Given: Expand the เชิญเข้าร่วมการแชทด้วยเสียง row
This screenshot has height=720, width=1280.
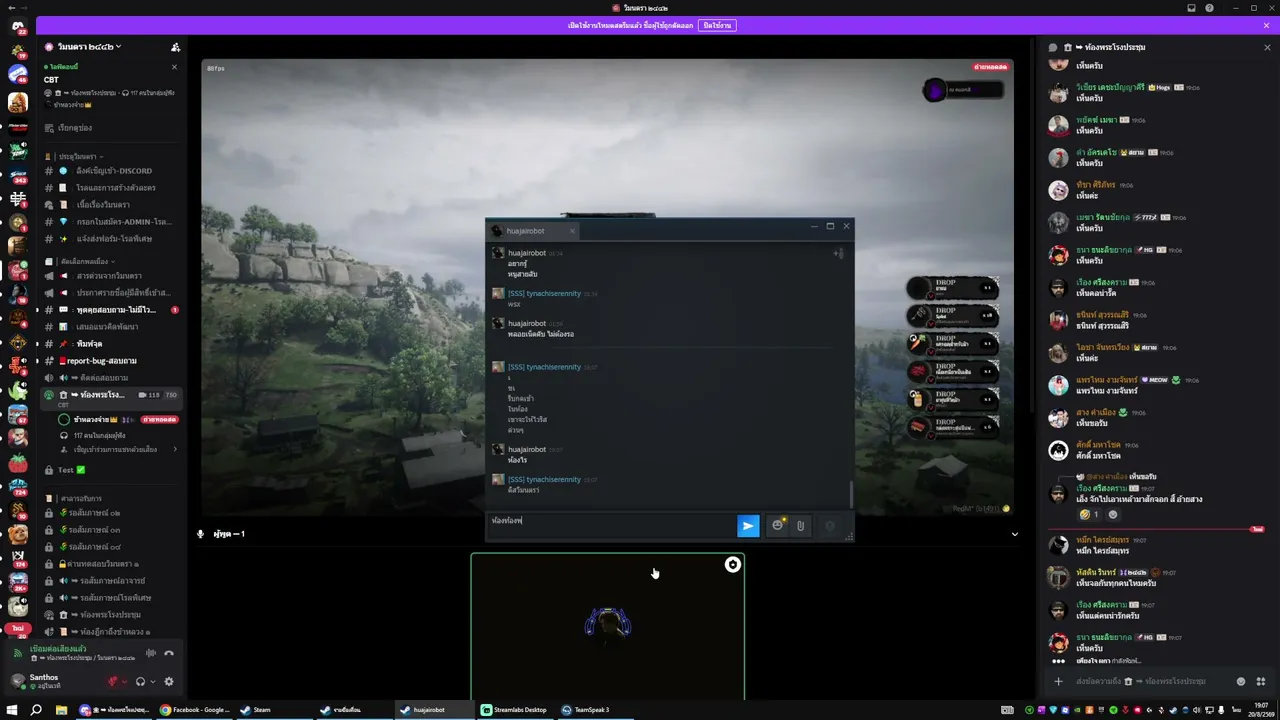Looking at the screenshot, I should tap(120, 450).
